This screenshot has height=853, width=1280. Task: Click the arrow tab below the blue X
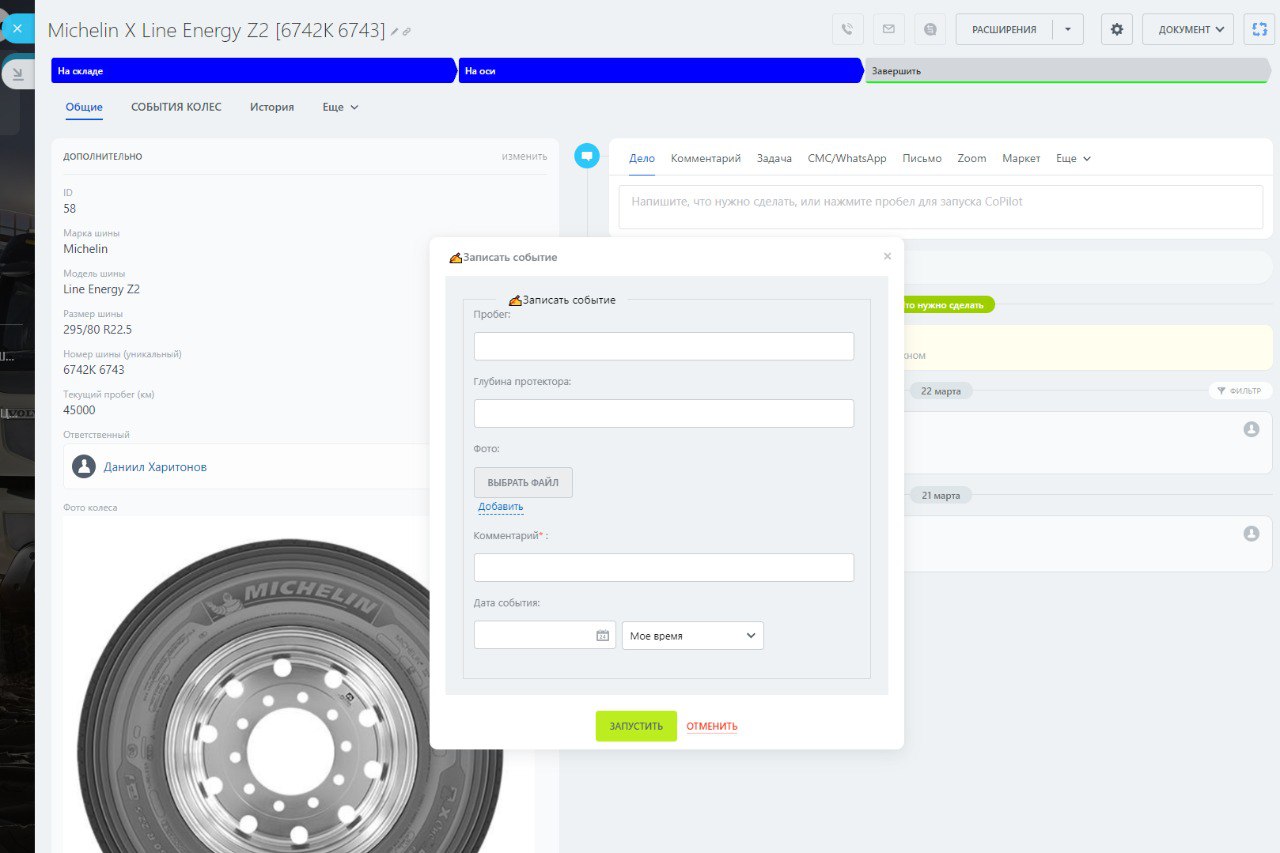[x=17, y=73]
